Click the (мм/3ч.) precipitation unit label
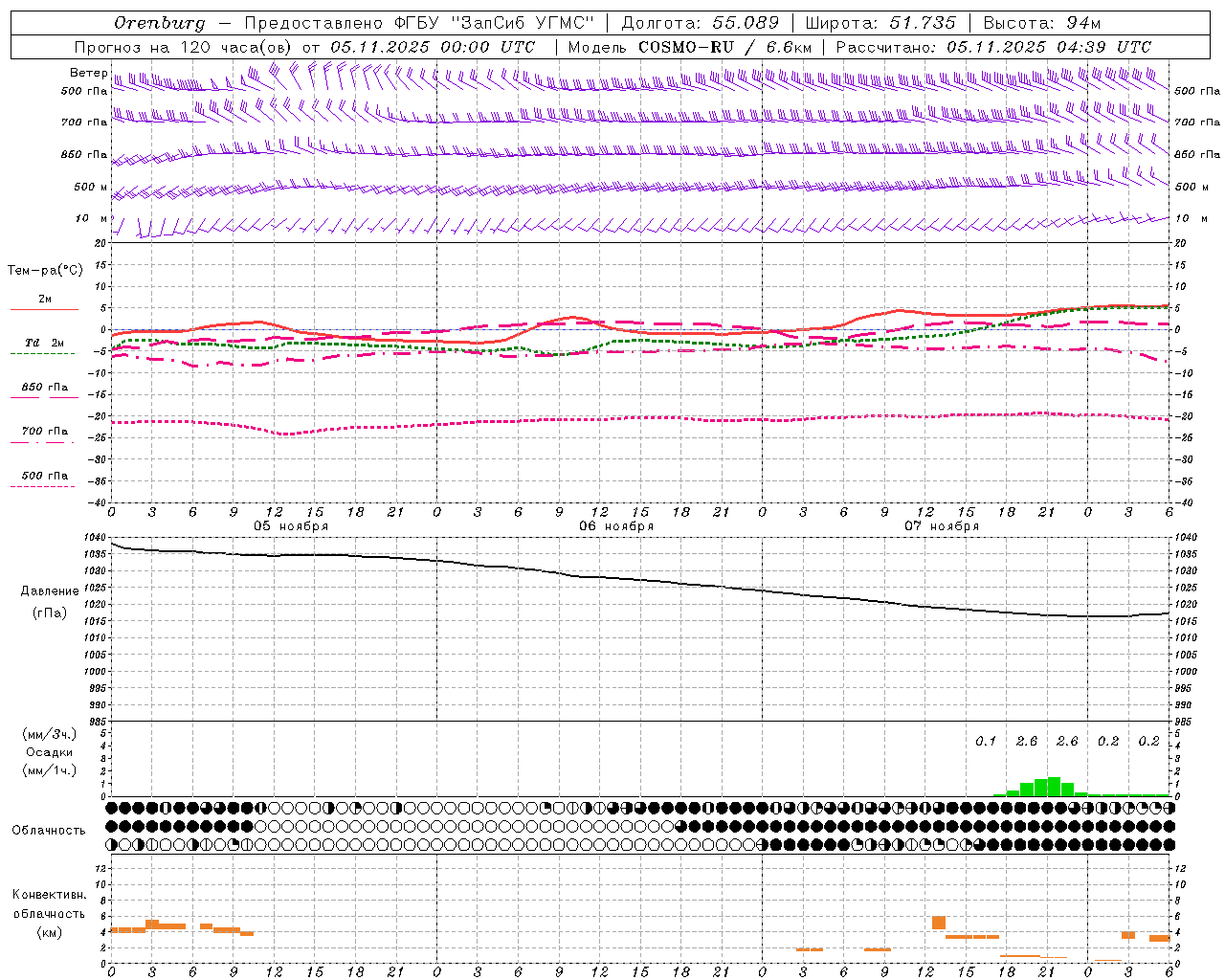 coord(50,735)
